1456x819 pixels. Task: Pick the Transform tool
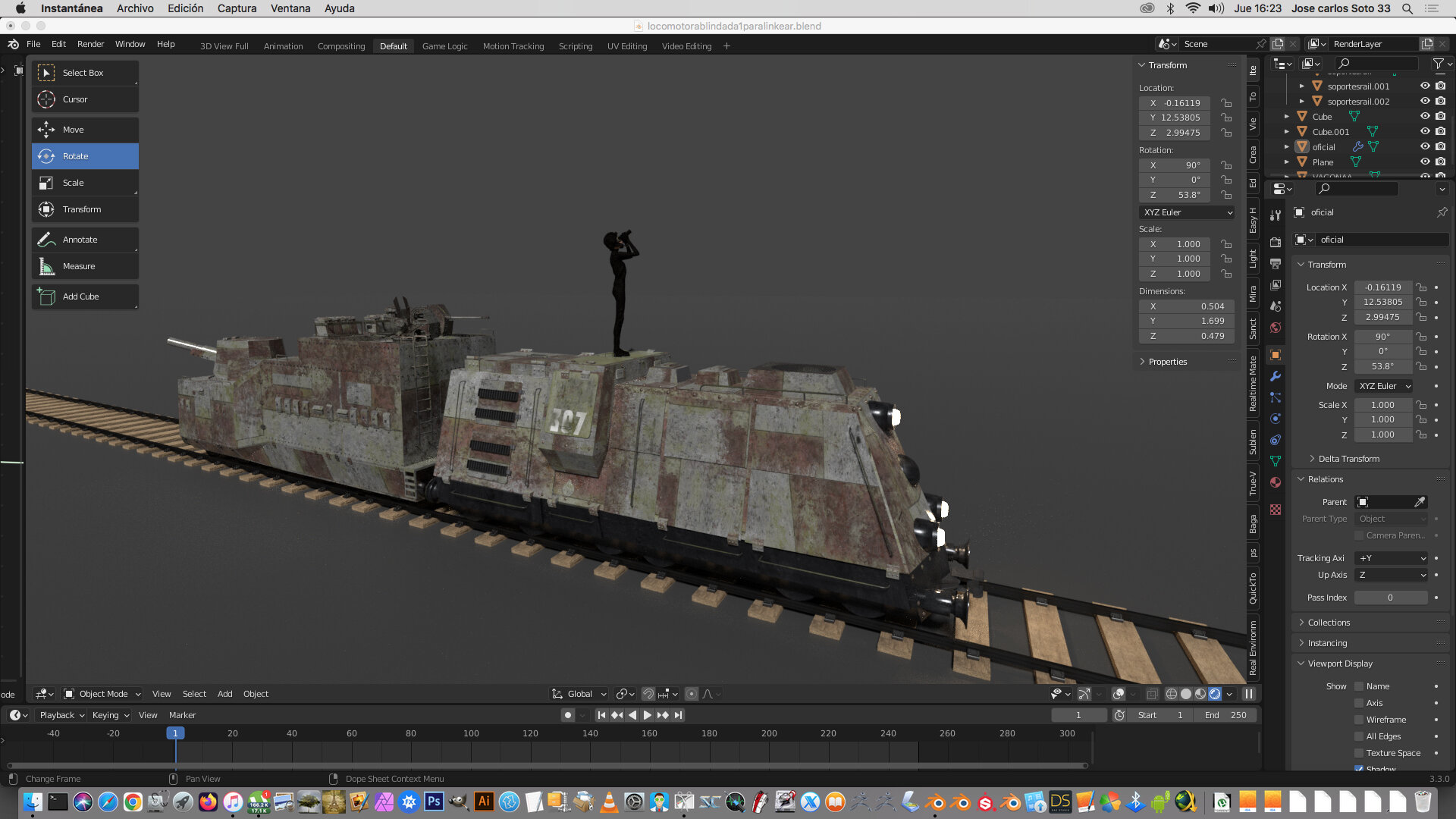point(85,209)
